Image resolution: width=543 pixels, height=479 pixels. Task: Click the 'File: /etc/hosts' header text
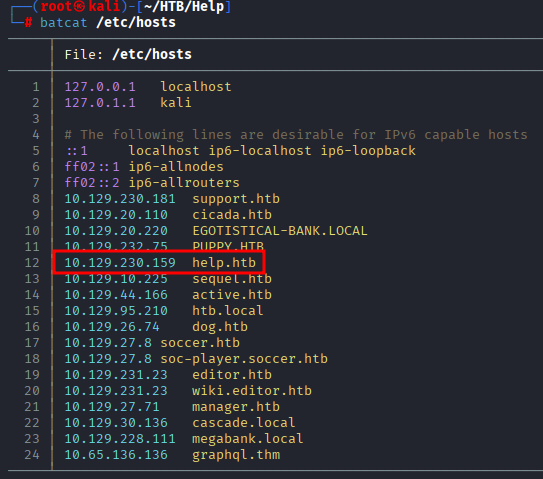pyautogui.click(x=128, y=55)
